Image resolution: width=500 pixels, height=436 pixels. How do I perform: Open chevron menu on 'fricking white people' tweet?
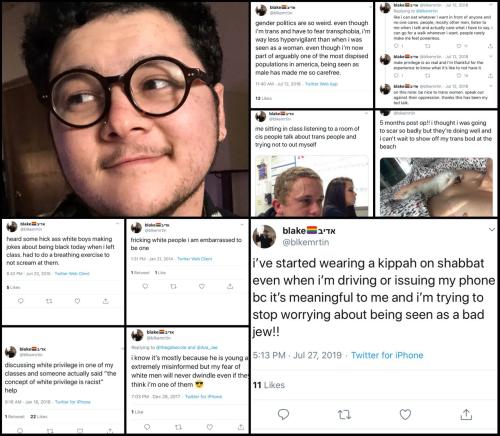click(242, 225)
